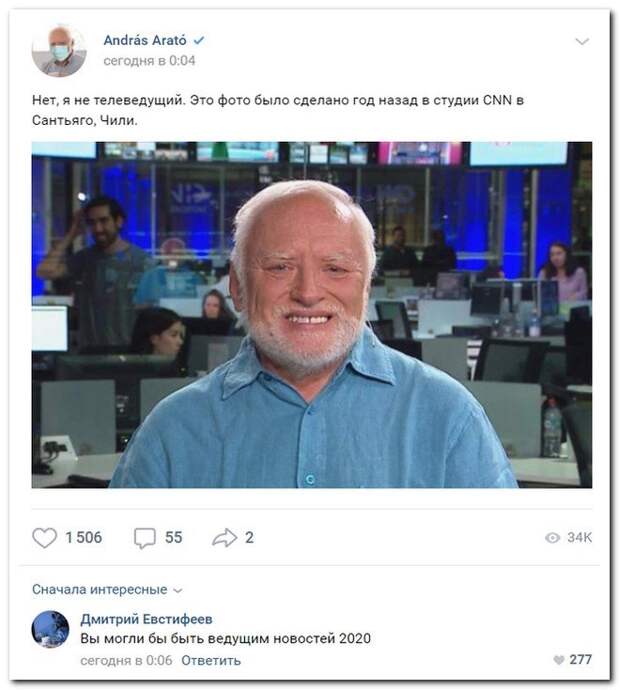This screenshot has height=690, width=620.
Task: Click the comment timestamp сегодня в 0:06
Action: point(126,661)
